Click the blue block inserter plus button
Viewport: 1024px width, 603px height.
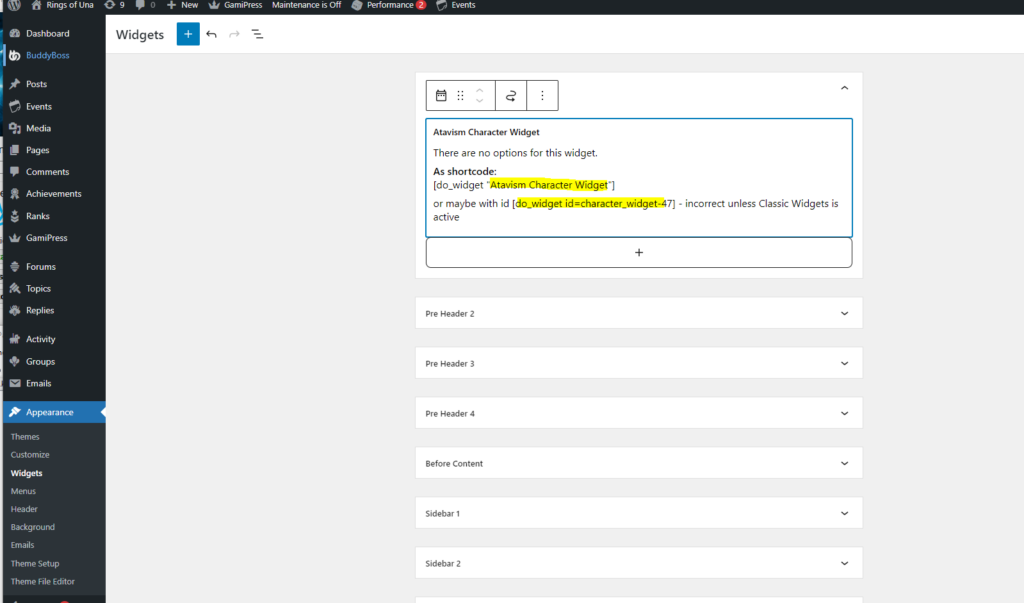(188, 34)
